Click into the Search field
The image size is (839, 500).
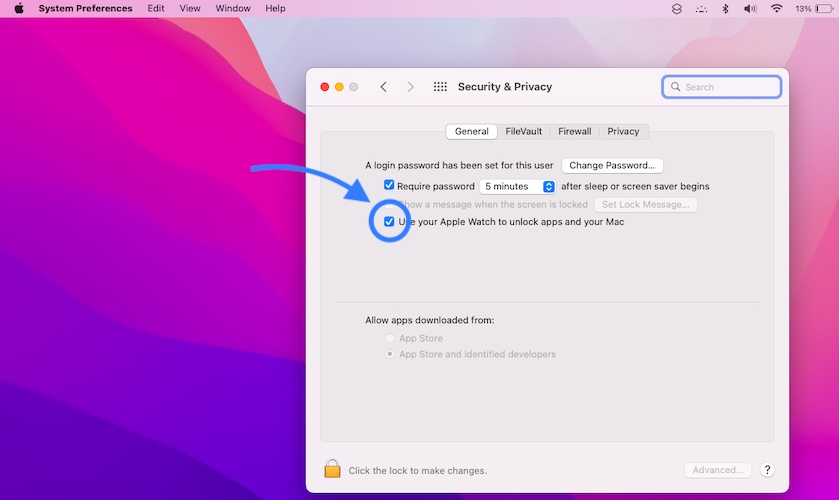pyautogui.click(x=721, y=87)
